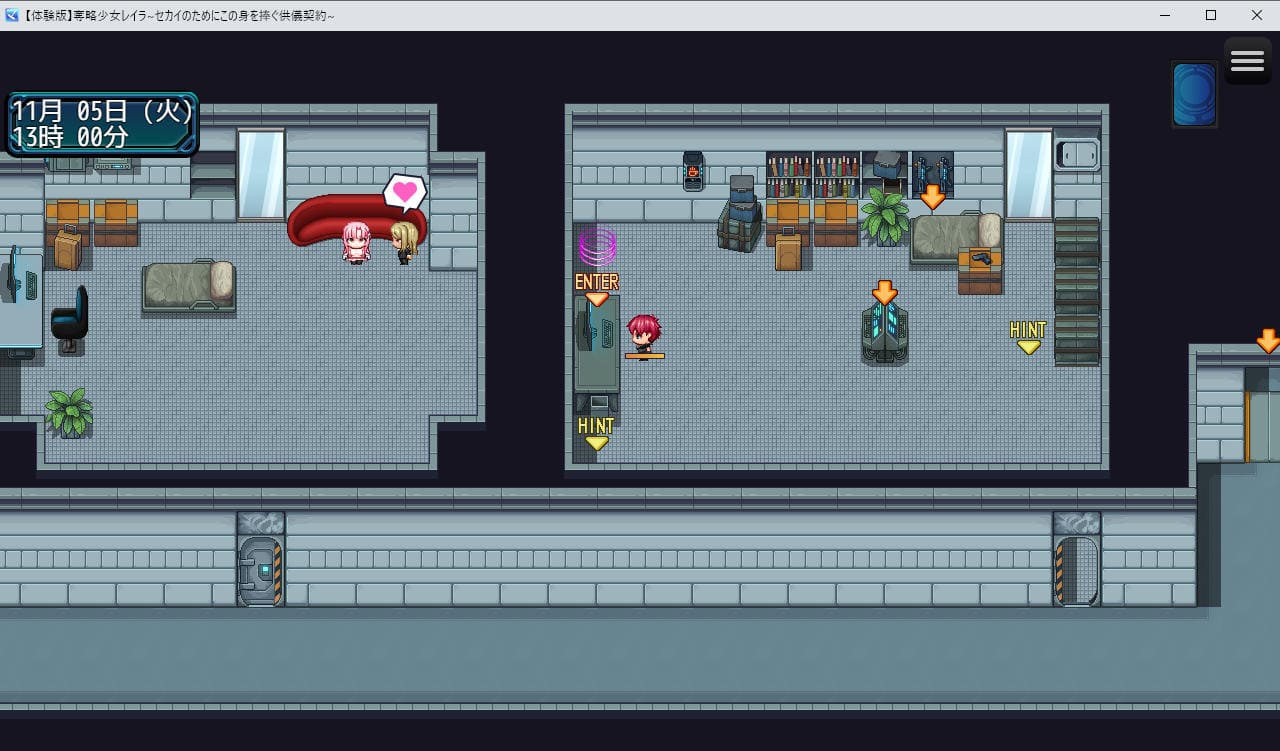The width and height of the screenshot is (1280, 751).
Task: Open the sealed corridor door with hazard stripes
Action: point(261,570)
